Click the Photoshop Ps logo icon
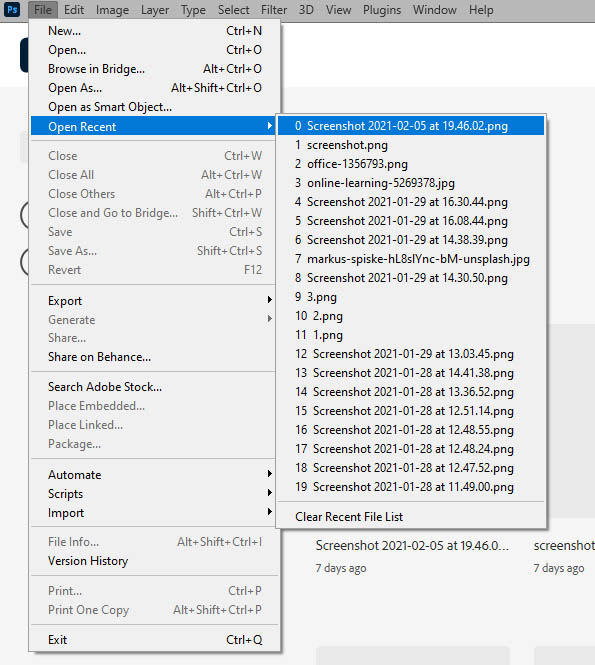Viewport: 595px width, 665px height. click(11, 9)
